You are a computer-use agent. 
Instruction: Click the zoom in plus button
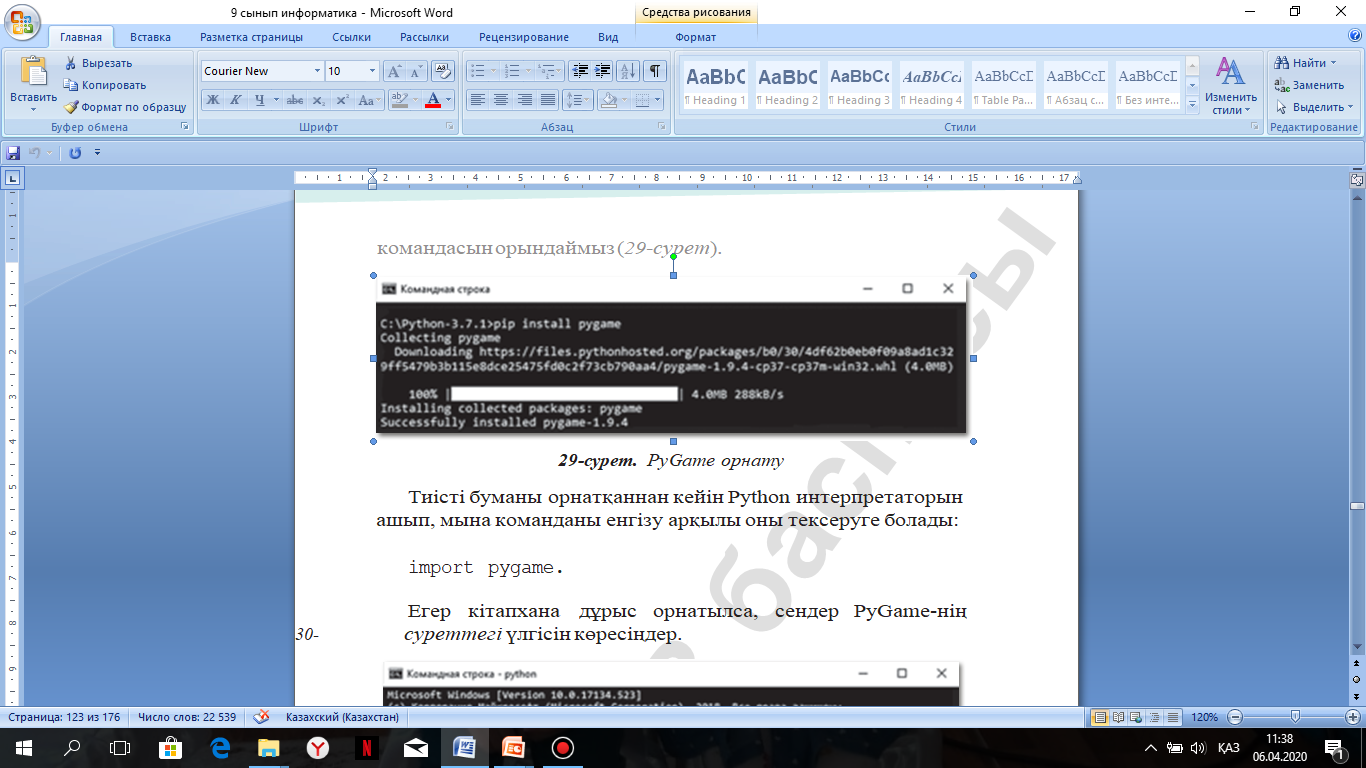point(1353,717)
